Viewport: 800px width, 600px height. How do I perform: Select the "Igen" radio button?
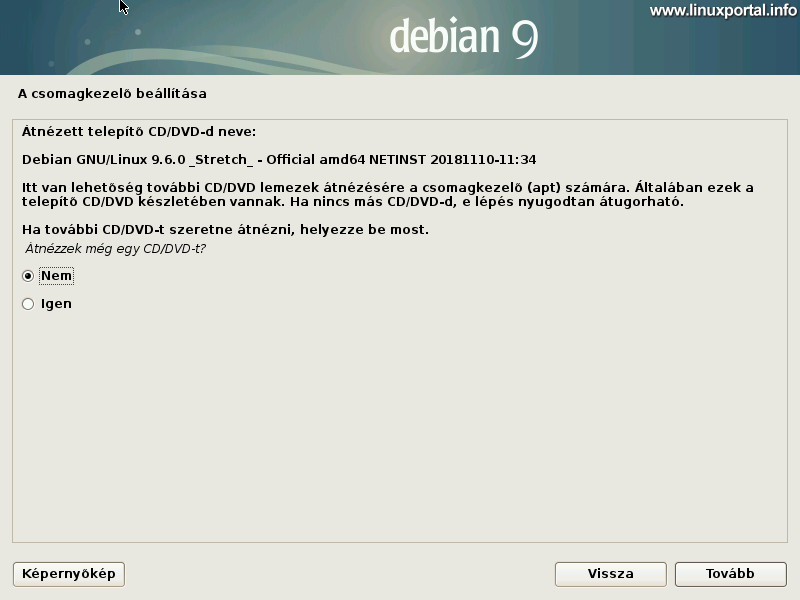[28, 304]
